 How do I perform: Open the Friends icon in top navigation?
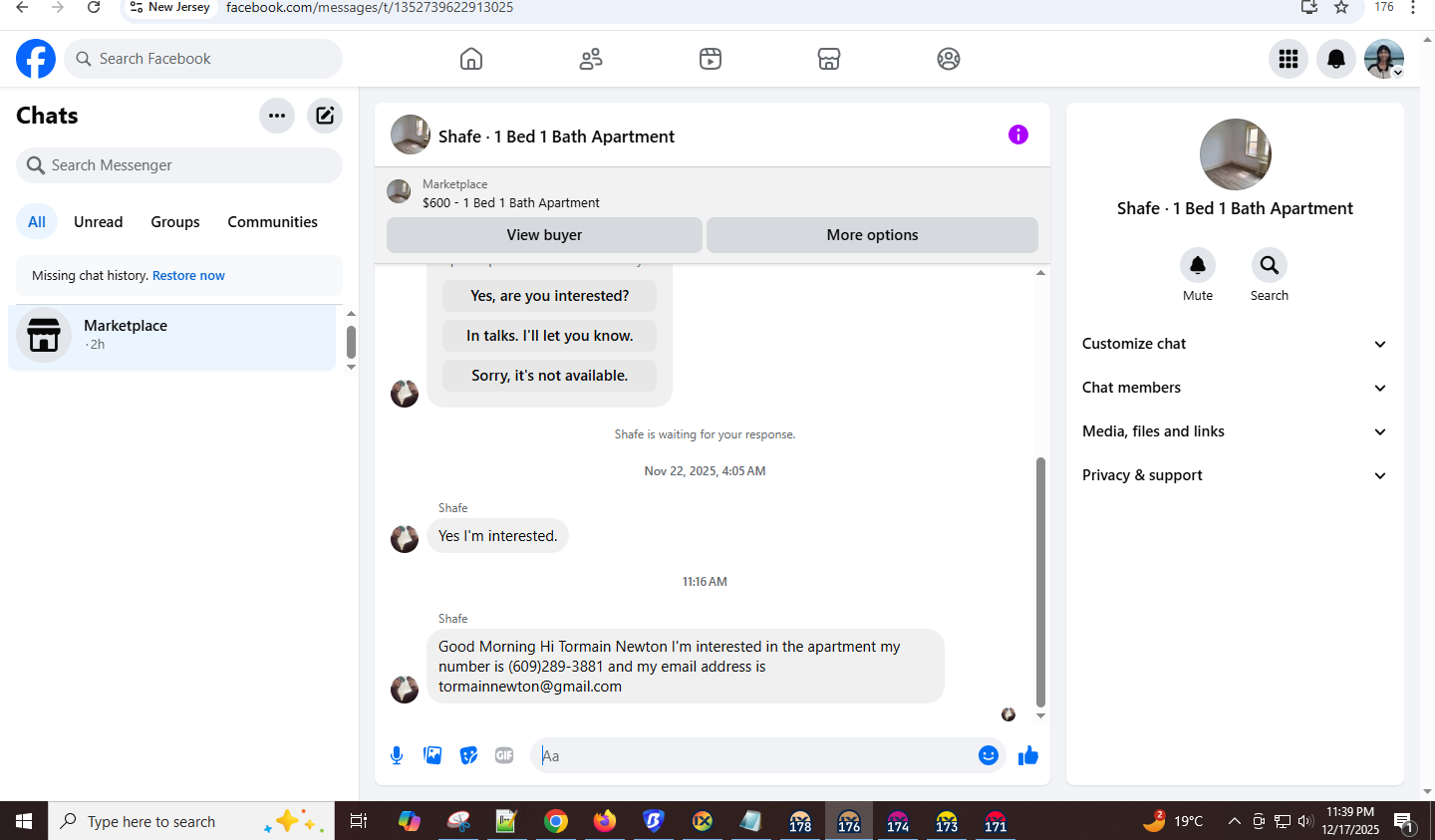click(x=591, y=59)
